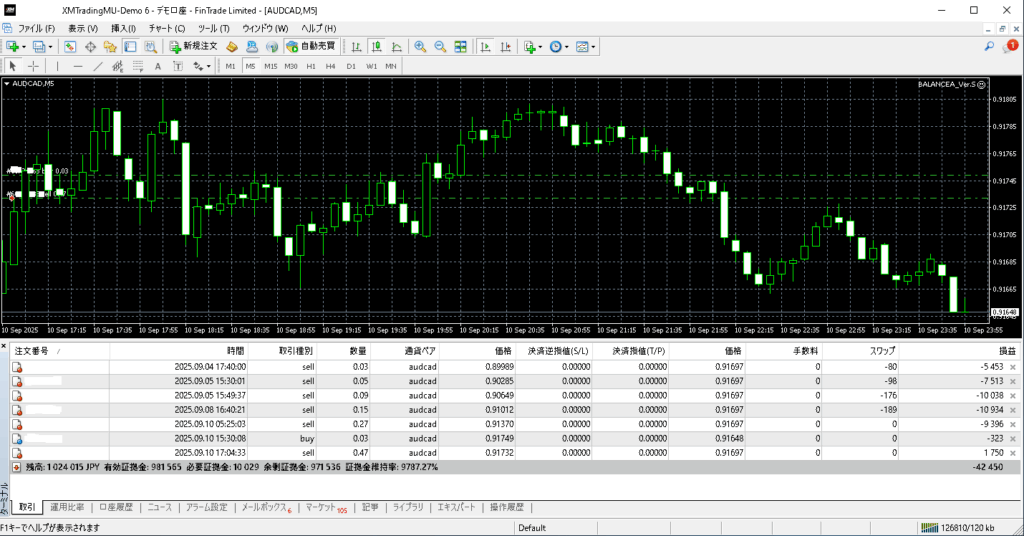Select the text label 'A' tool
The image size is (1024, 536).
tap(157, 66)
